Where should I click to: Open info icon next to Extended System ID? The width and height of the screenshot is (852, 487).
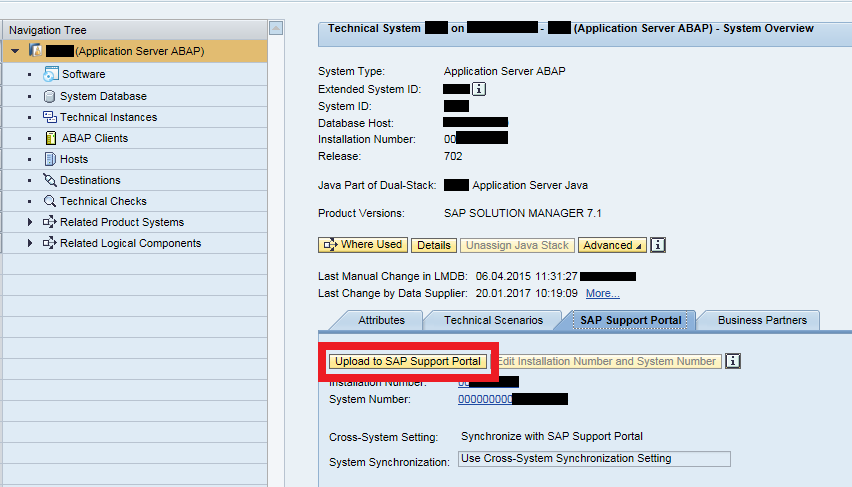479,89
